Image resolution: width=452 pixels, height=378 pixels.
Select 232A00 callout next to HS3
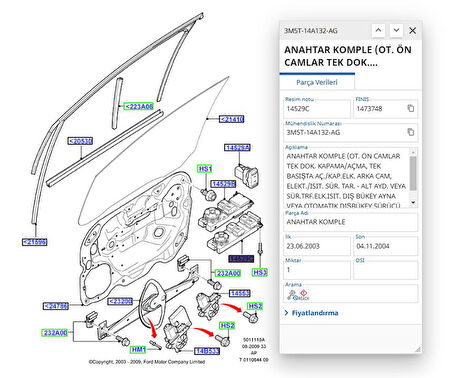point(228,273)
